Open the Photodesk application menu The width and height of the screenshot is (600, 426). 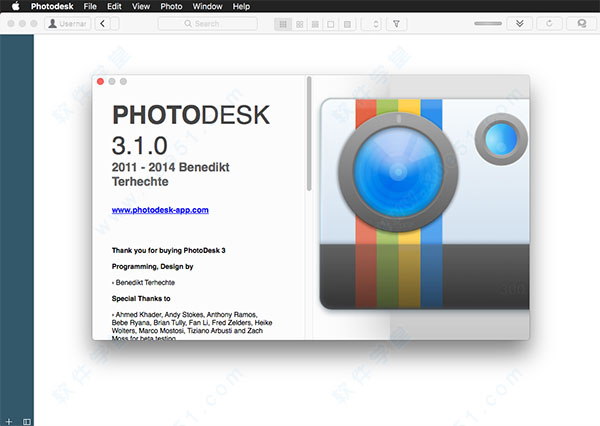pyautogui.click(x=52, y=7)
